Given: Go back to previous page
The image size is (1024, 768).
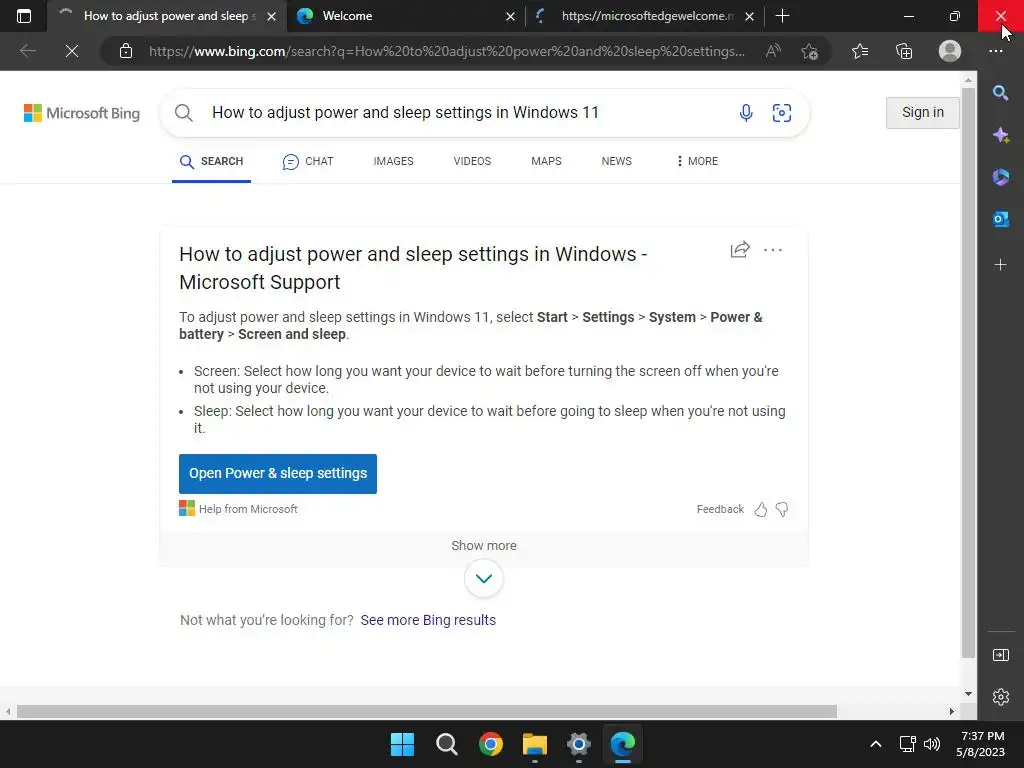Looking at the screenshot, I should pos(27,51).
